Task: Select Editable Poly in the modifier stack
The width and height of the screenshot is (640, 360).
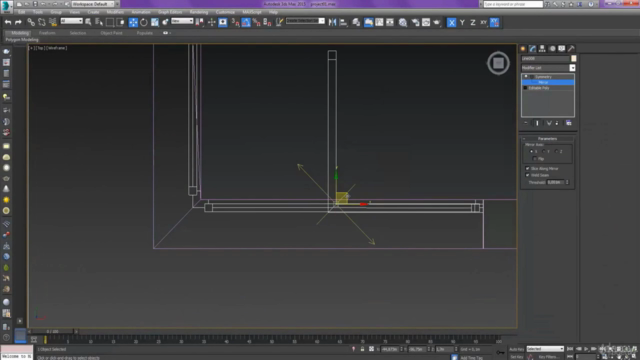Action: (x=539, y=88)
